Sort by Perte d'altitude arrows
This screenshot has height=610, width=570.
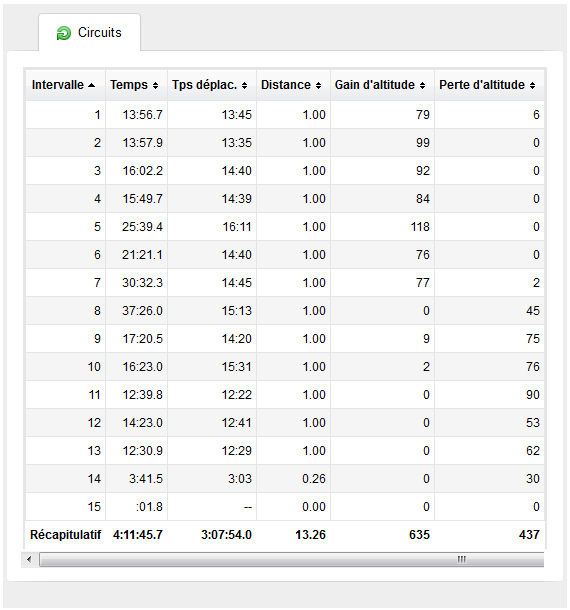coord(532,85)
